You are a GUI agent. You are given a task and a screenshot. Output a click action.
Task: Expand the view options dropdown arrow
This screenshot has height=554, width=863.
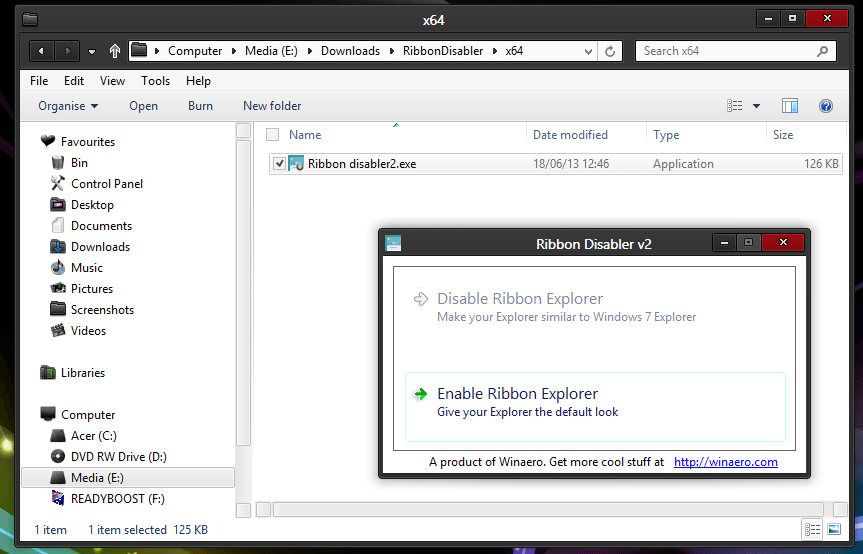[757, 106]
